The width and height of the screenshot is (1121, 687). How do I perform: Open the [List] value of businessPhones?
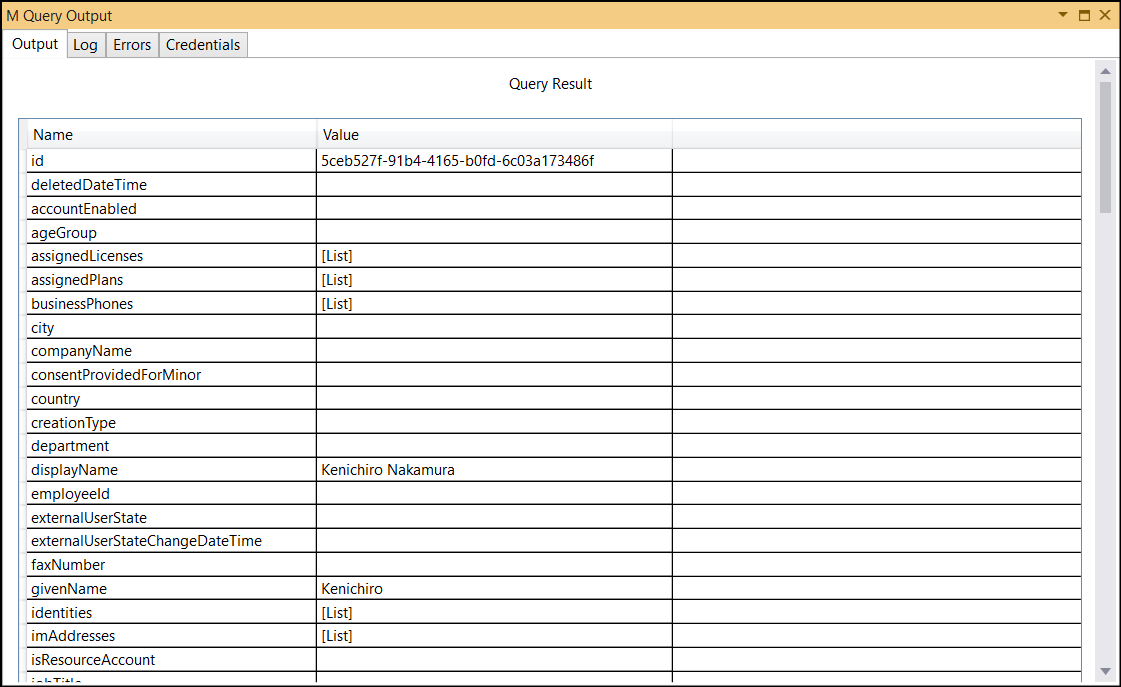[x=494, y=304]
